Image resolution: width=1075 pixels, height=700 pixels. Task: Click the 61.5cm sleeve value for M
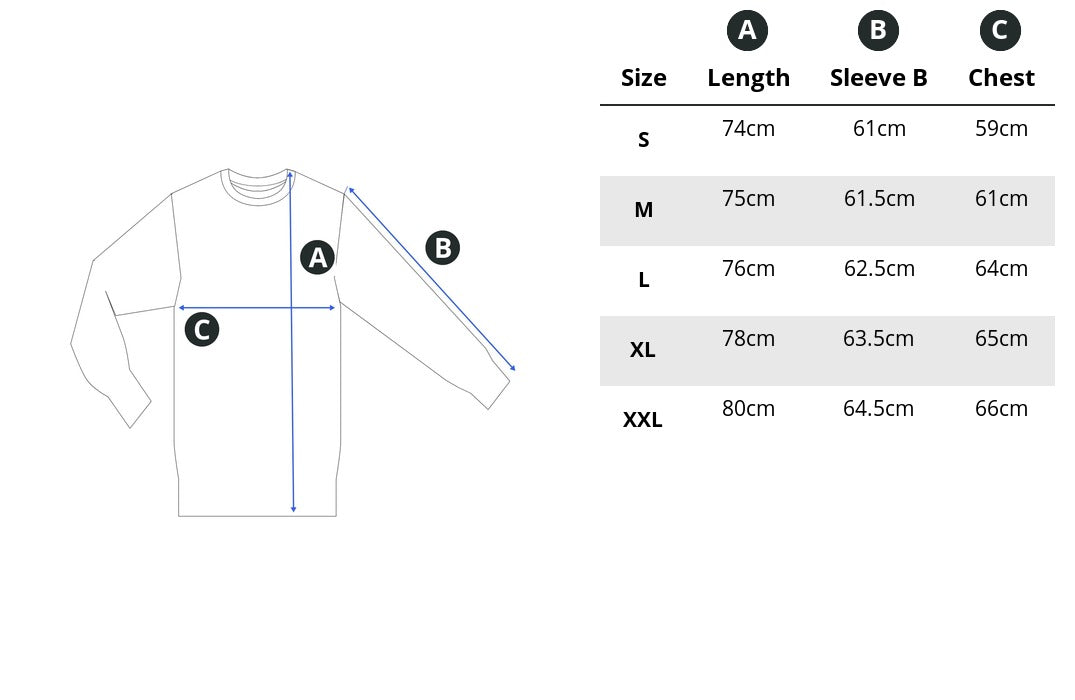(879, 199)
